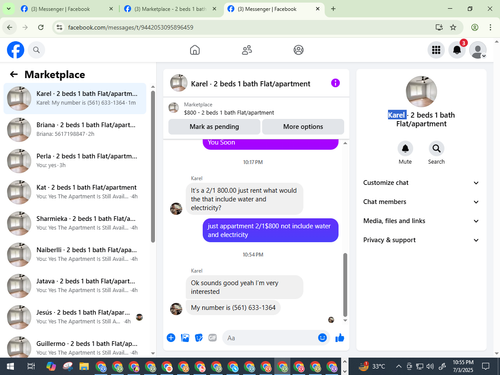This screenshot has width=500, height=375.
Task: Click message 'My number is (561) 633-1364'
Action: click(x=233, y=307)
